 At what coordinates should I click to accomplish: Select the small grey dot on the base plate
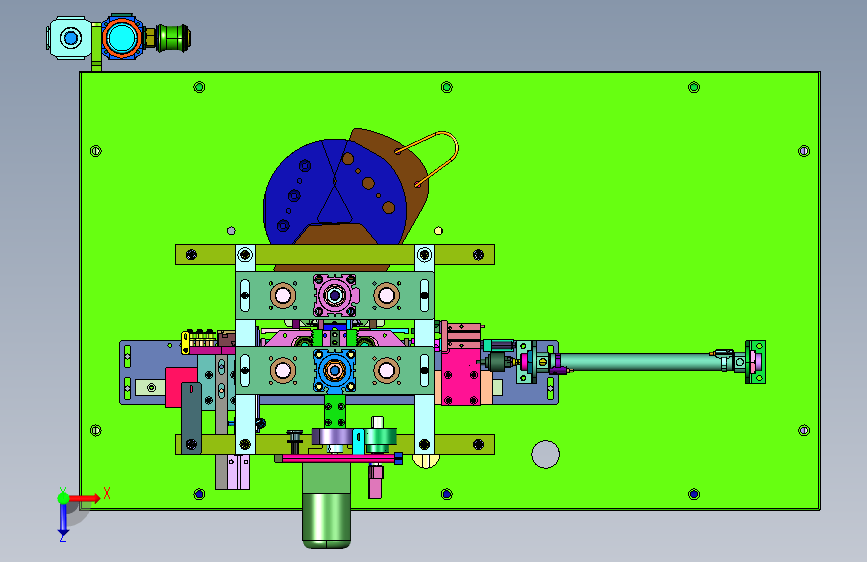point(232,231)
